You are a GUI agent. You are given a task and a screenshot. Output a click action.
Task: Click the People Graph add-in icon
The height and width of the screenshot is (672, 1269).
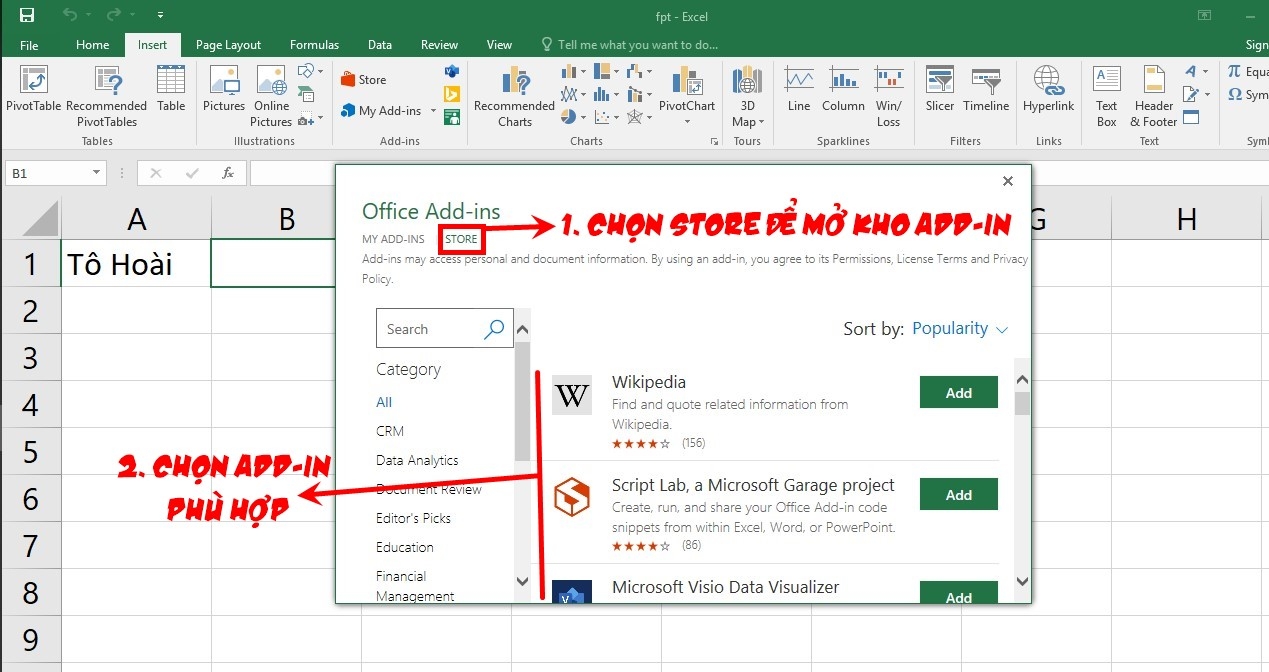(x=451, y=117)
